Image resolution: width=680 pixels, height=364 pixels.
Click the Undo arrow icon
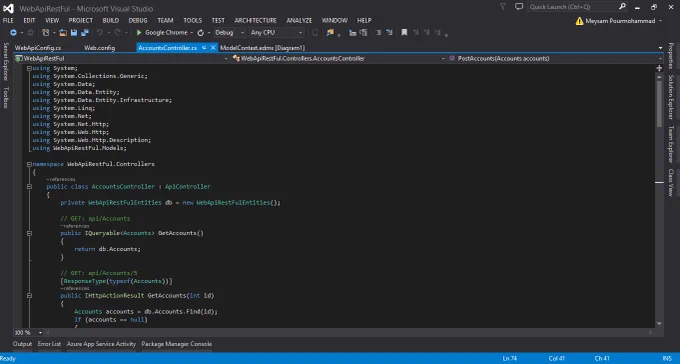point(100,33)
